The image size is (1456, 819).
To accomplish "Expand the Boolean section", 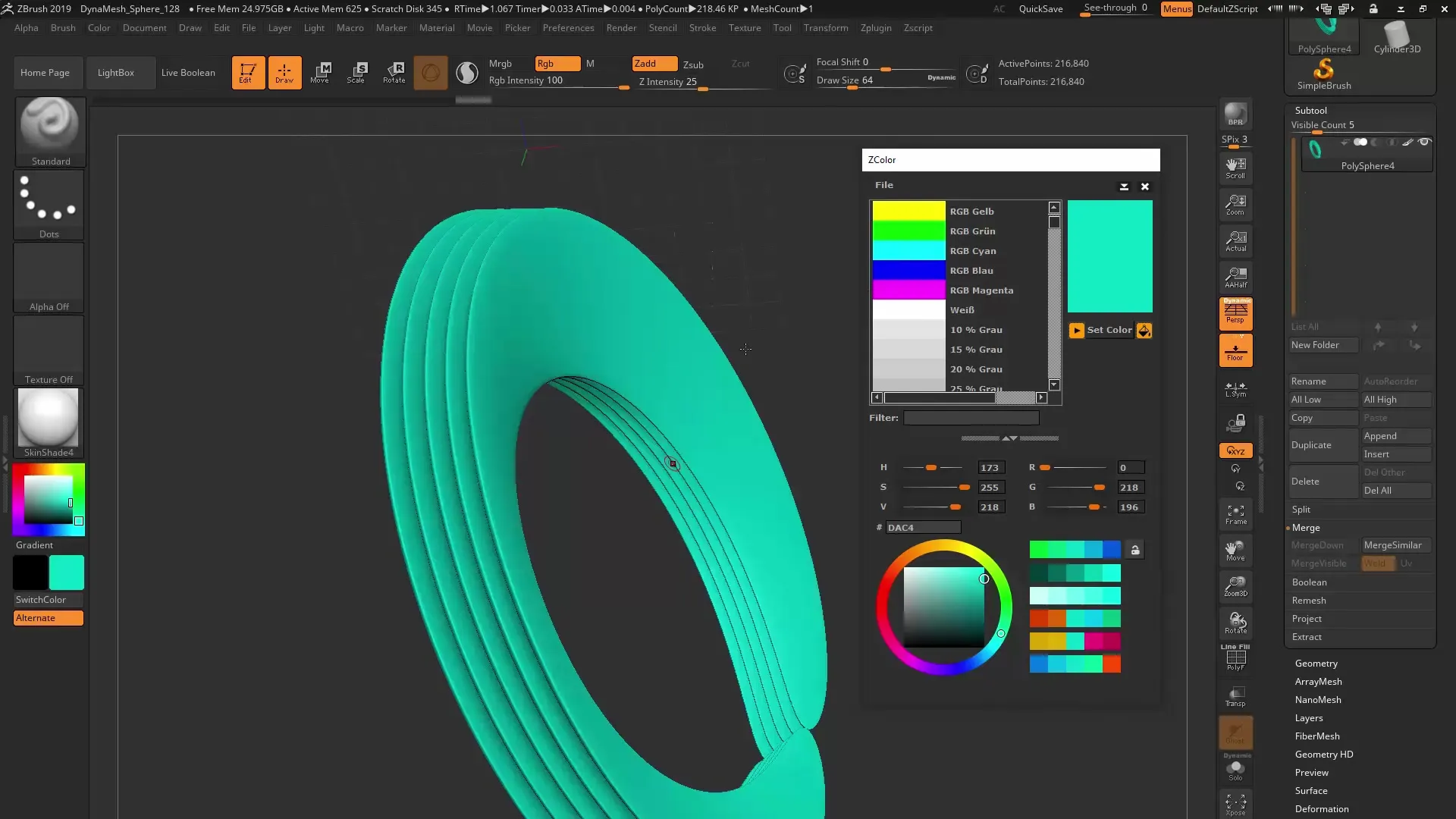I will (x=1309, y=582).
